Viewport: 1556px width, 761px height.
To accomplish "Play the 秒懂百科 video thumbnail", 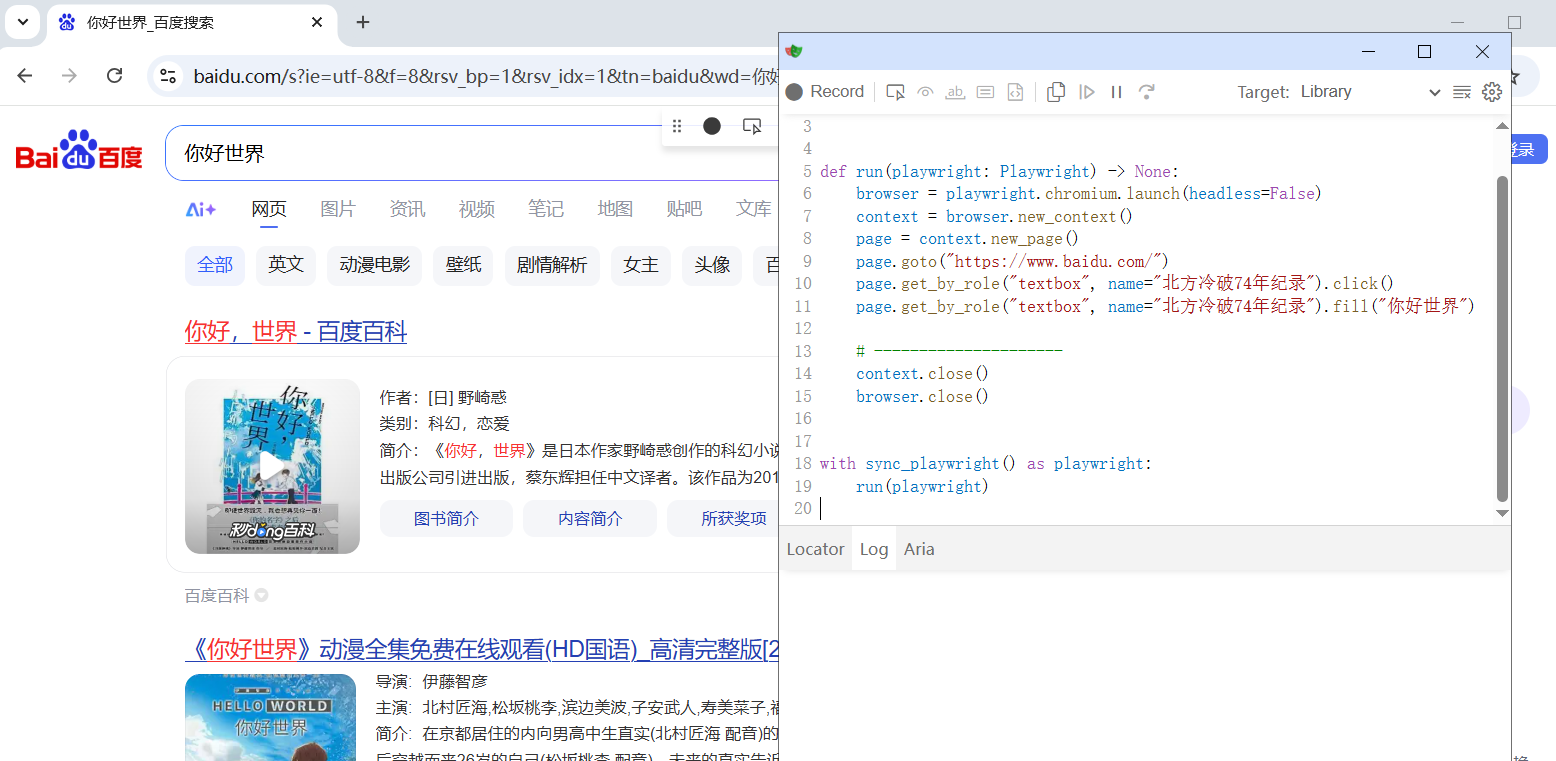I will point(272,466).
